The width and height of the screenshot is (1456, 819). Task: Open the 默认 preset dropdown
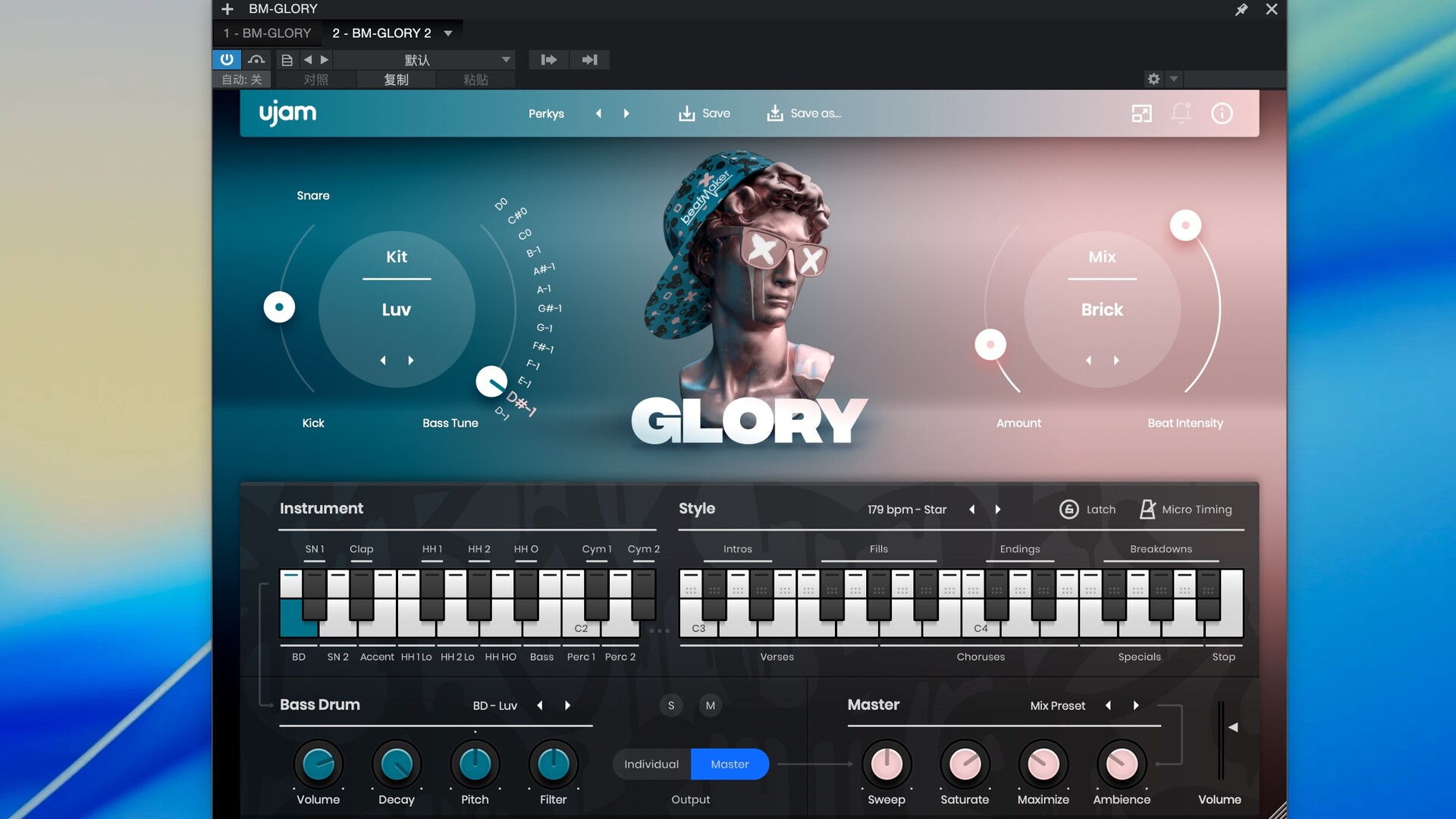(x=425, y=60)
